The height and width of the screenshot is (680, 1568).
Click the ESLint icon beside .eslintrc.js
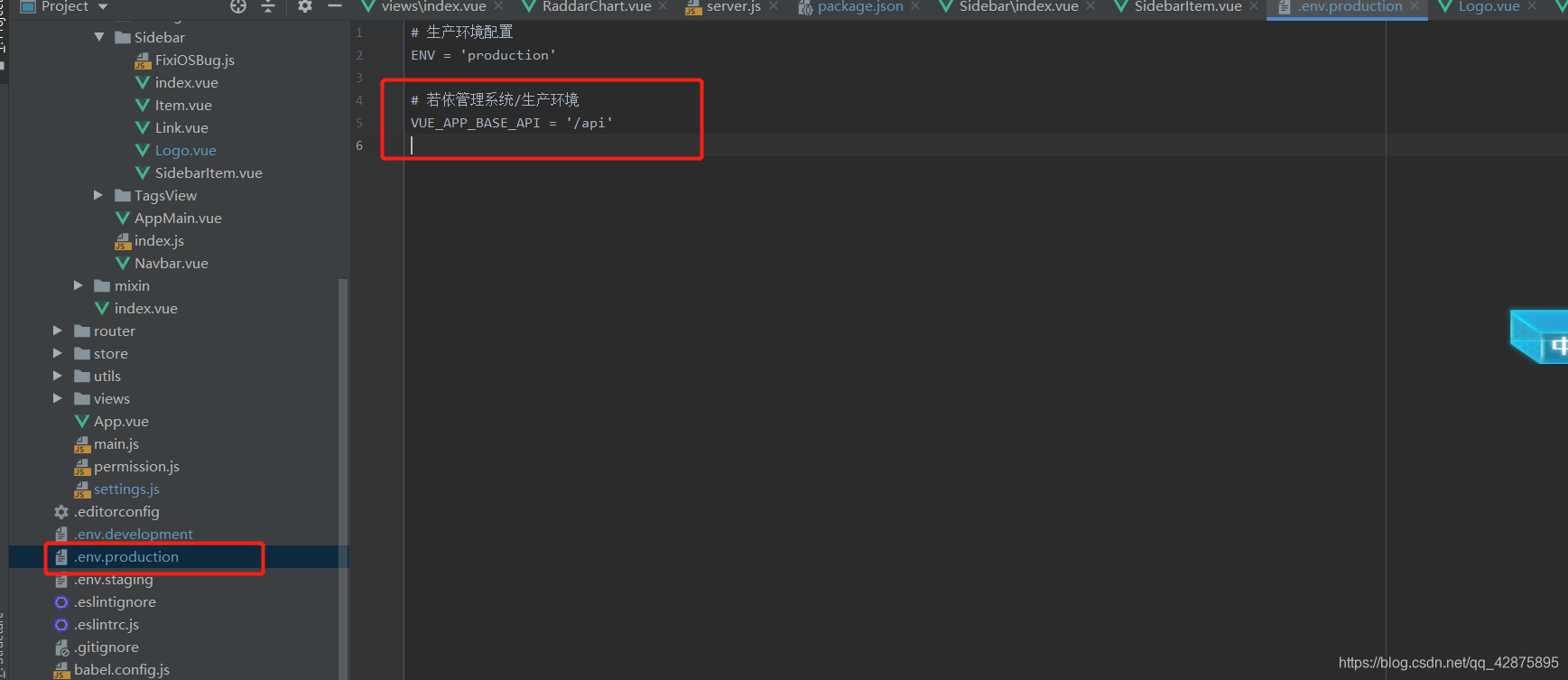click(x=61, y=624)
